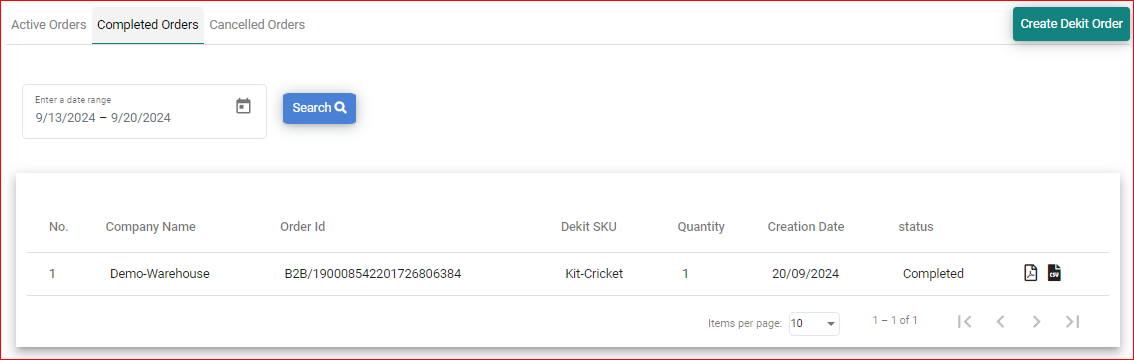Click the Dekit SKU column header
Image resolution: width=1134 pixels, height=360 pixels.
coord(589,226)
